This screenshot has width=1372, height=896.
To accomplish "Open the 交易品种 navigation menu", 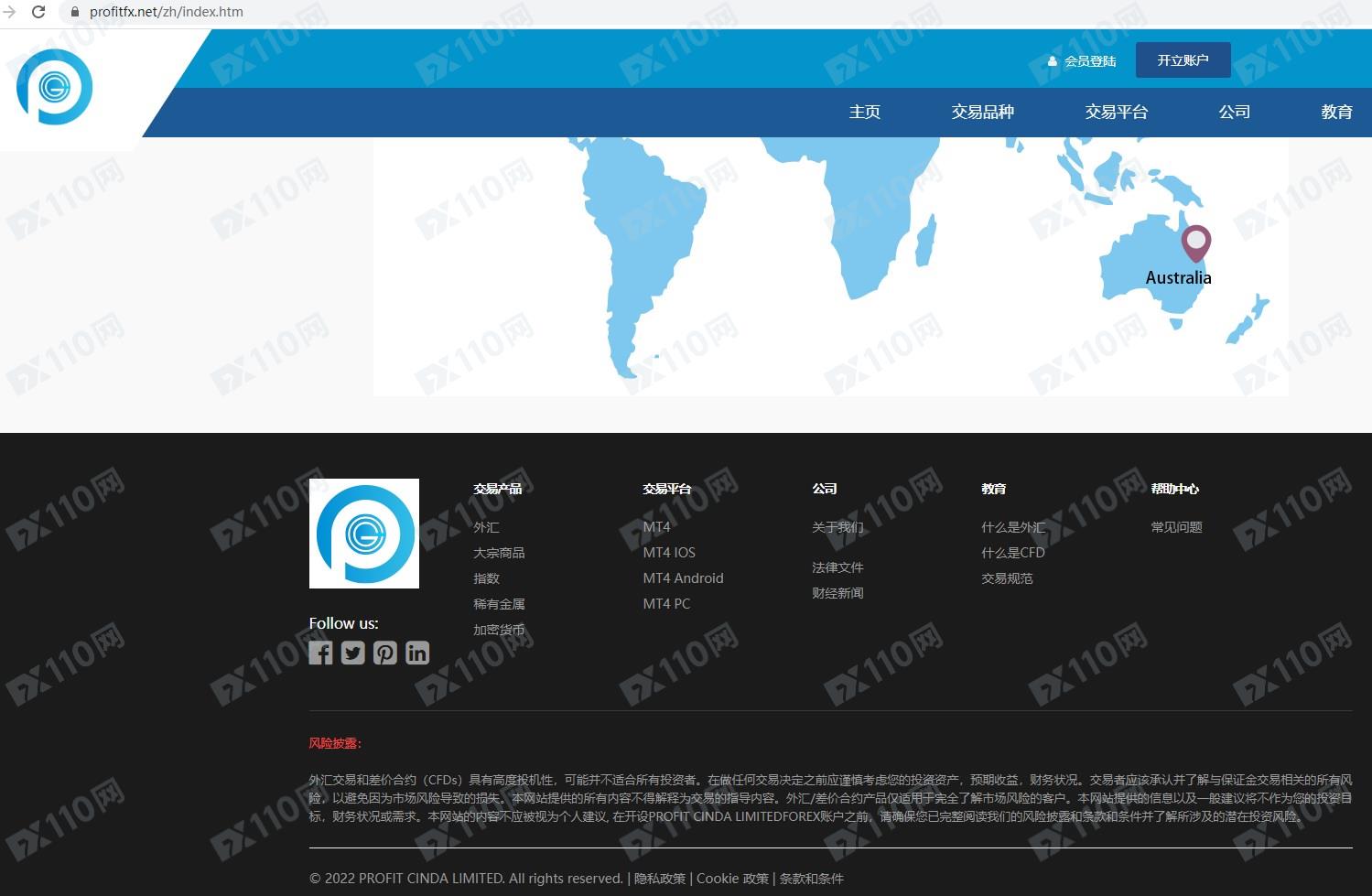I will pos(982,112).
